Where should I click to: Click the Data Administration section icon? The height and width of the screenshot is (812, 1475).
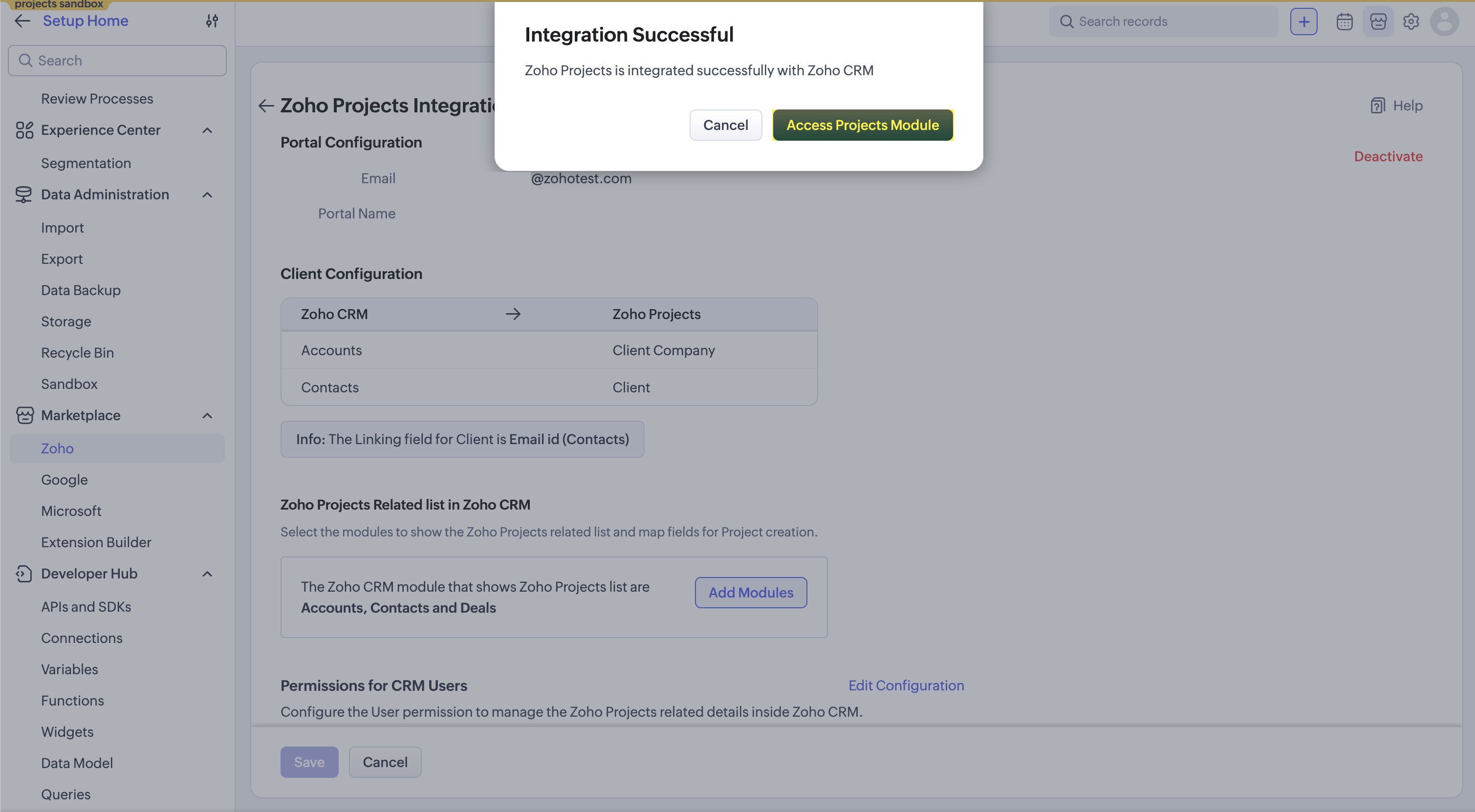pos(24,194)
